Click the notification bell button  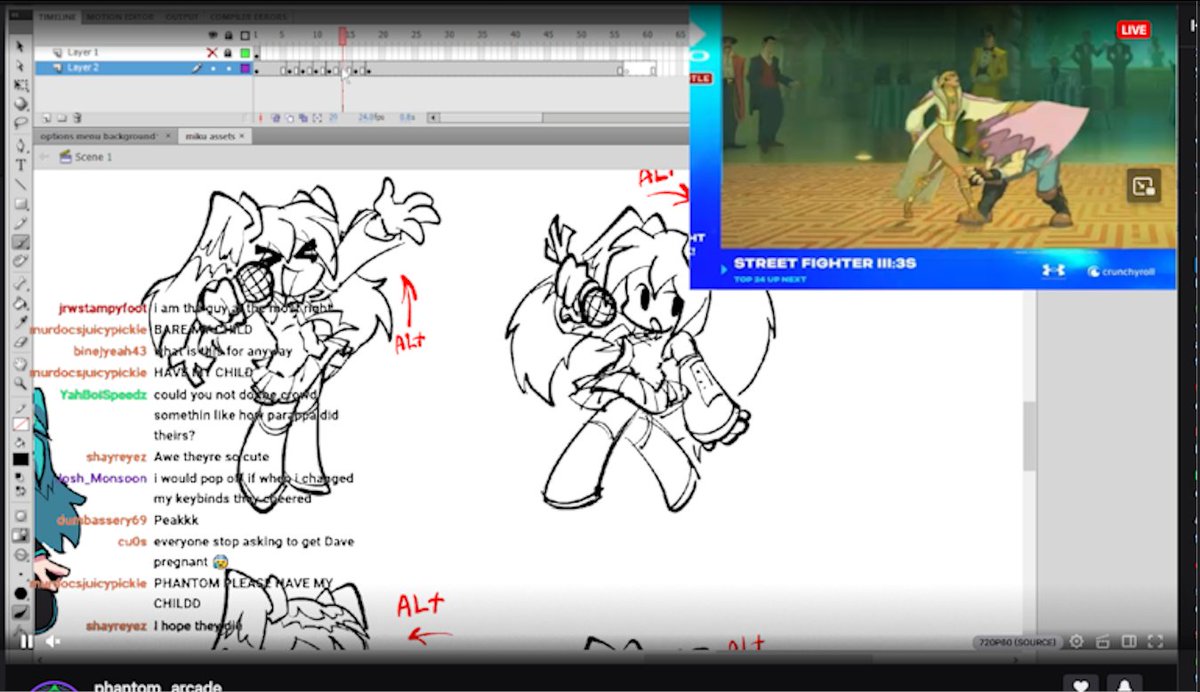pos(1125,684)
